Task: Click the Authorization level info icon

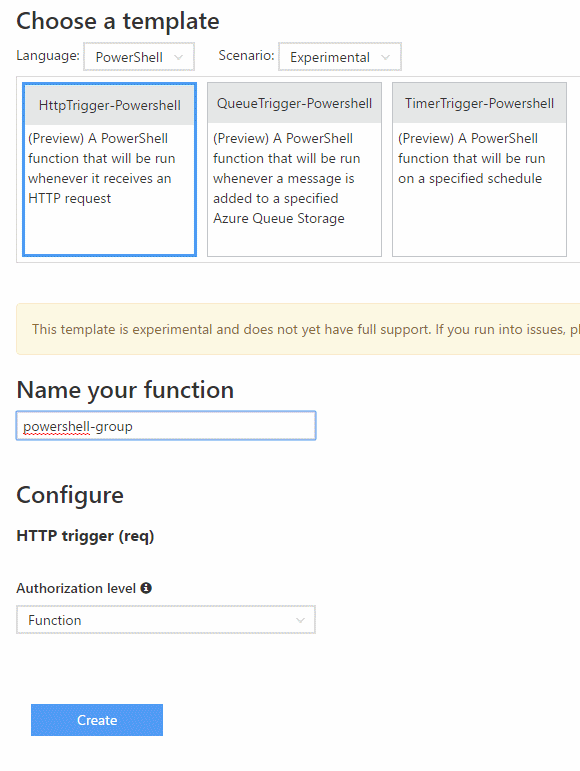Action: 146,588
